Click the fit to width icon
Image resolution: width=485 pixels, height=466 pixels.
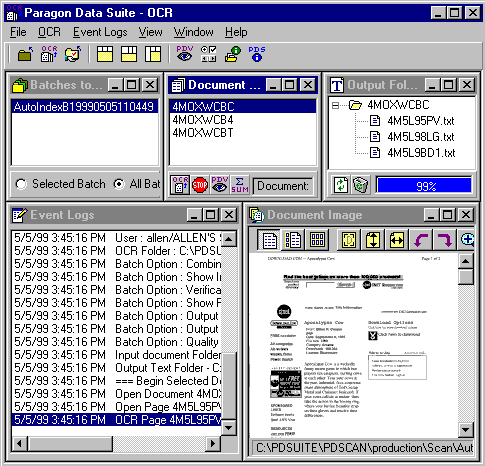[x=397, y=239]
